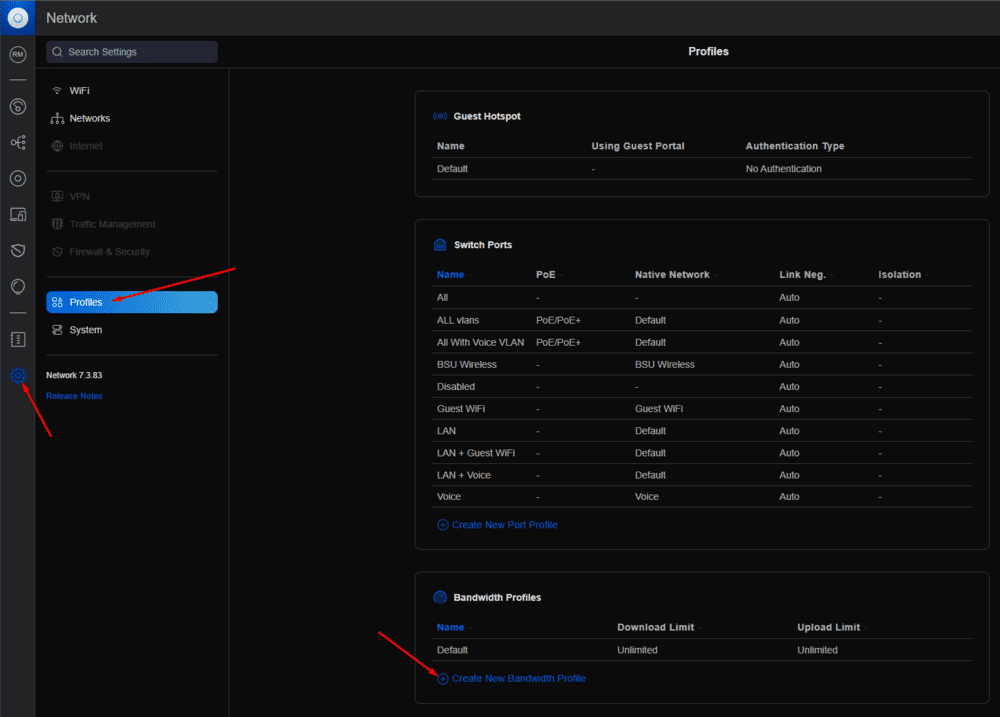This screenshot has width=1000, height=717.
Task: Click Create New Bandwidth Profile link
Action: coord(518,679)
